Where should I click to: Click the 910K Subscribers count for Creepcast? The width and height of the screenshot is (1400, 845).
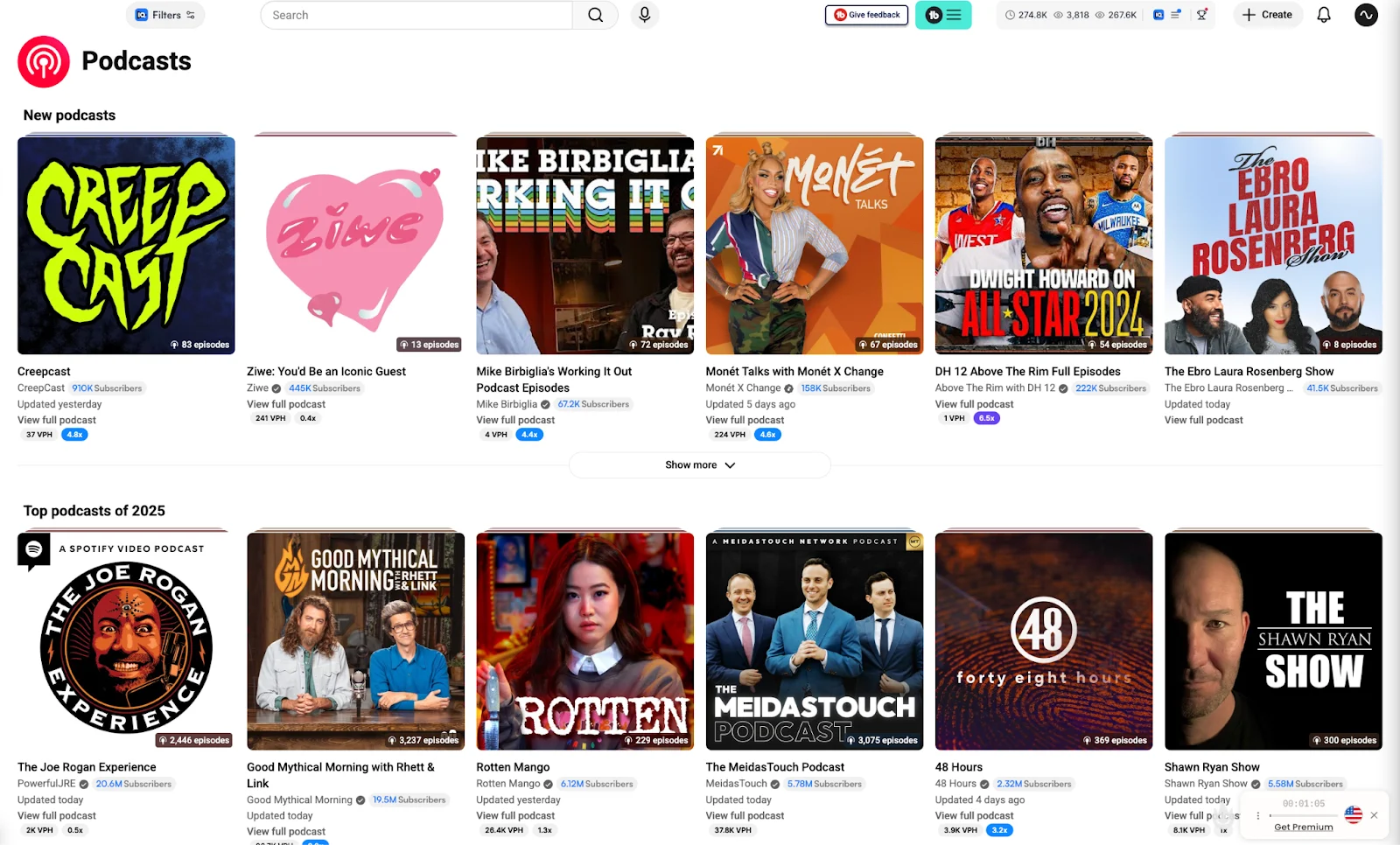click(x=106, y=388)
